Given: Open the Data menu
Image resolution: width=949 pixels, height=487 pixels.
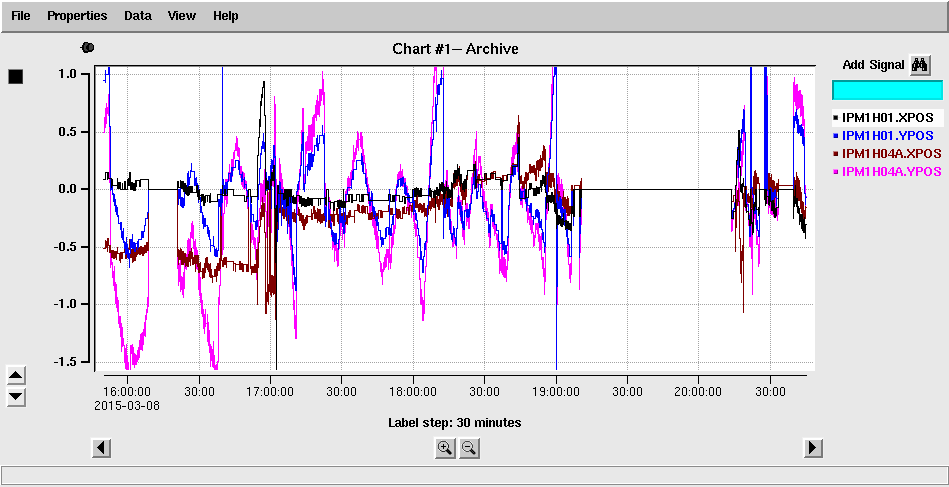Looking at the screenshot, I should pos(137,16).
